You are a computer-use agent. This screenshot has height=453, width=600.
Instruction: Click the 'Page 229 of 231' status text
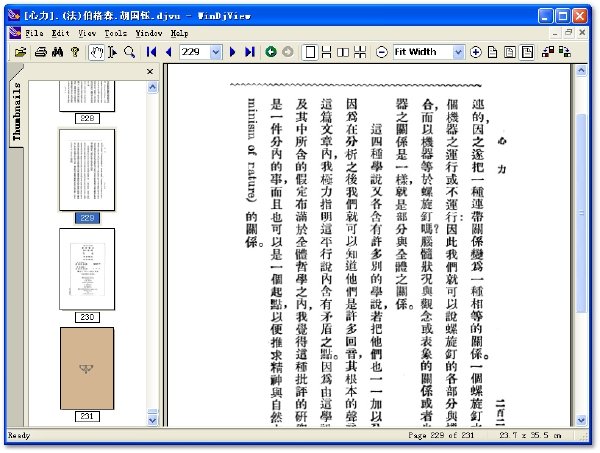(441, 435)
